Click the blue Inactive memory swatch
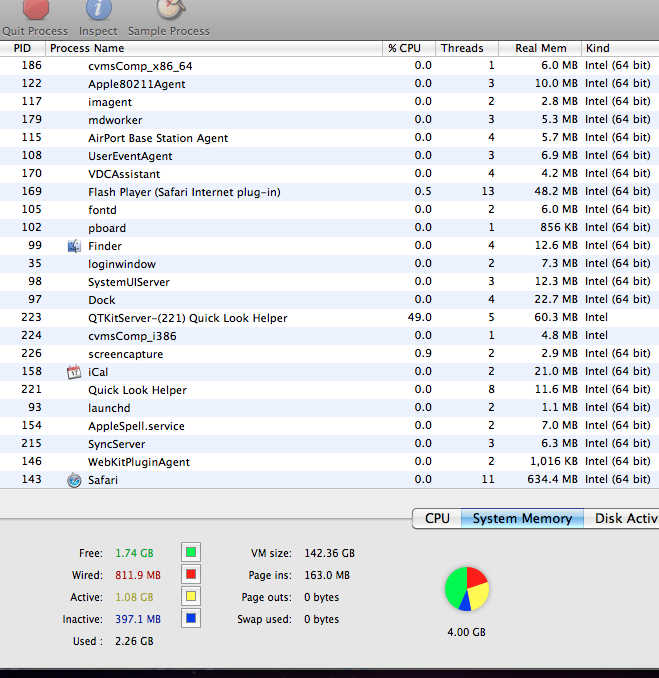 coord(191,618)
